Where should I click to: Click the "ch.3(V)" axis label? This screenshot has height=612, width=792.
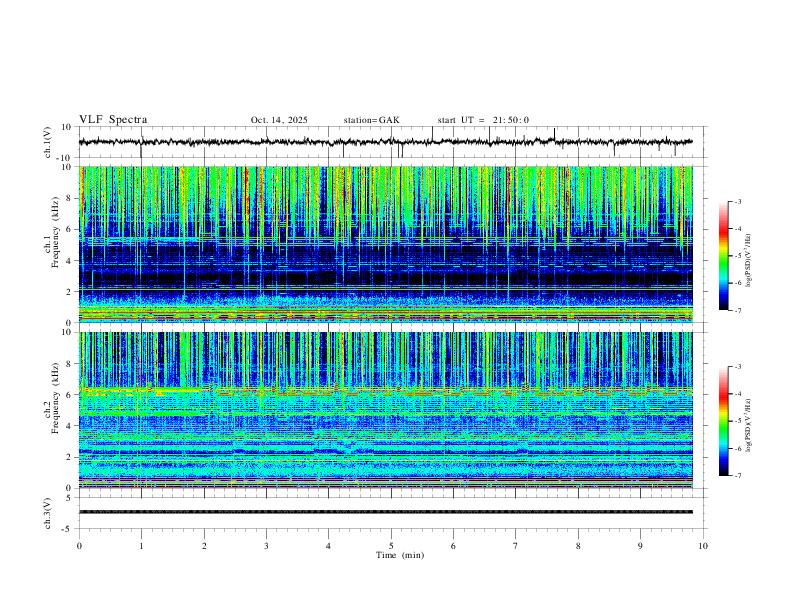[48, 513]
